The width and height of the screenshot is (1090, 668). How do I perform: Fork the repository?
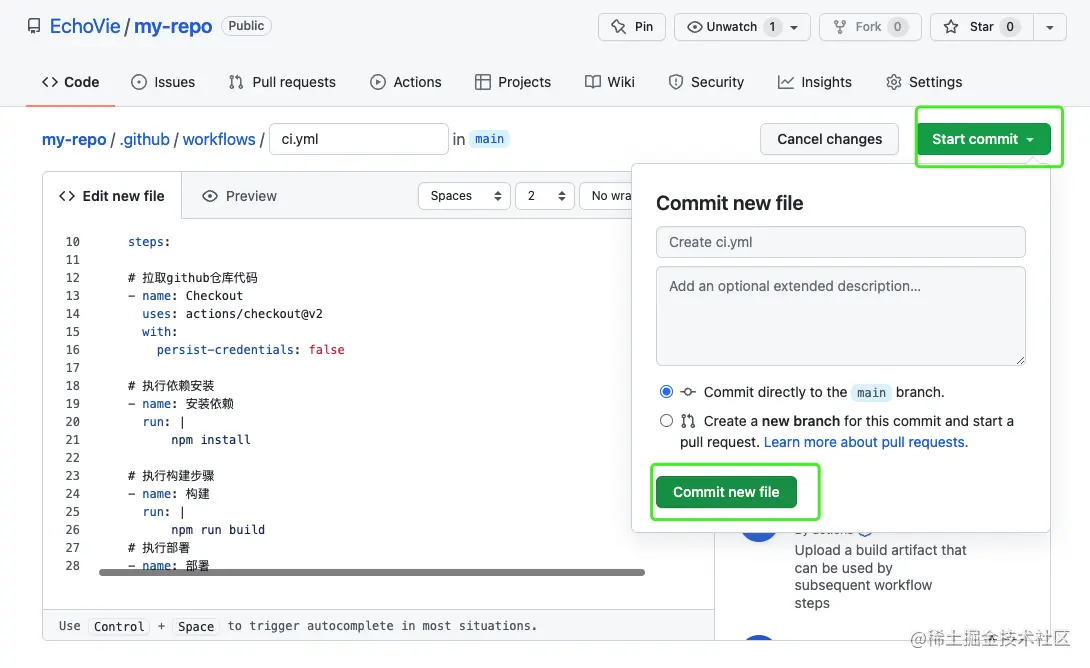tap(867, 27)
